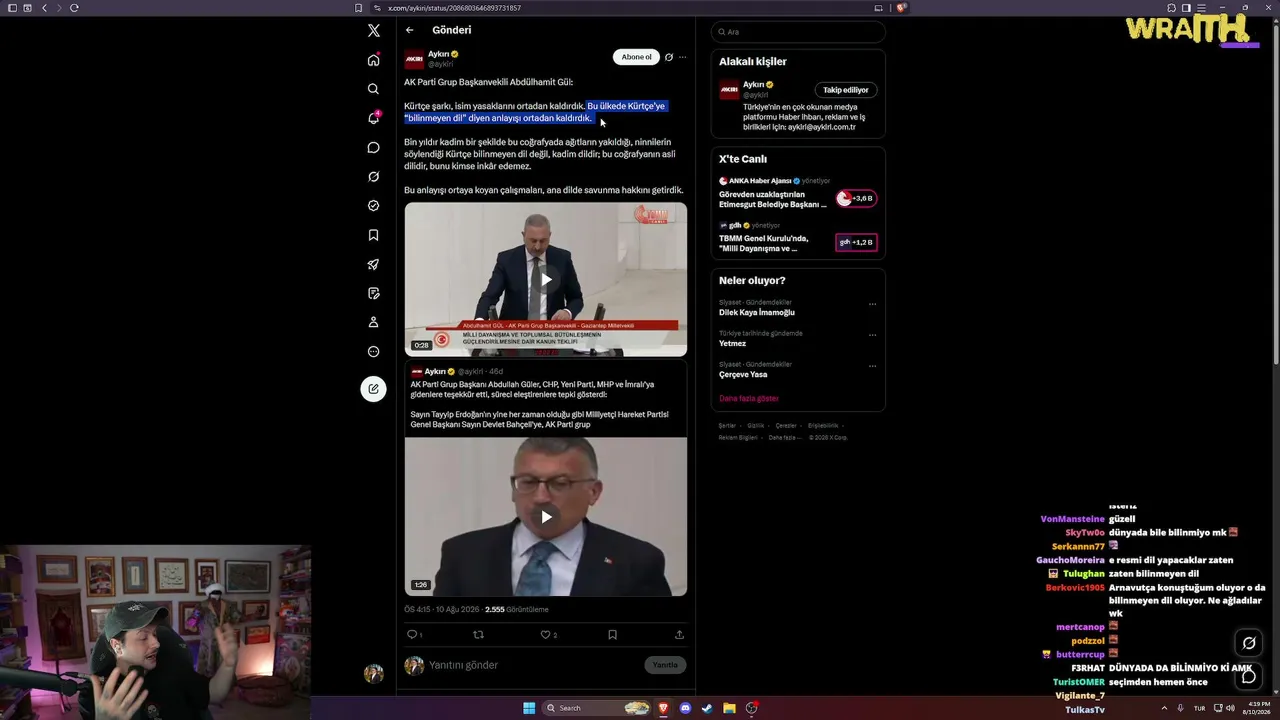
Task: Go to the Home feed icon
Action: click(x=373, y=60)
